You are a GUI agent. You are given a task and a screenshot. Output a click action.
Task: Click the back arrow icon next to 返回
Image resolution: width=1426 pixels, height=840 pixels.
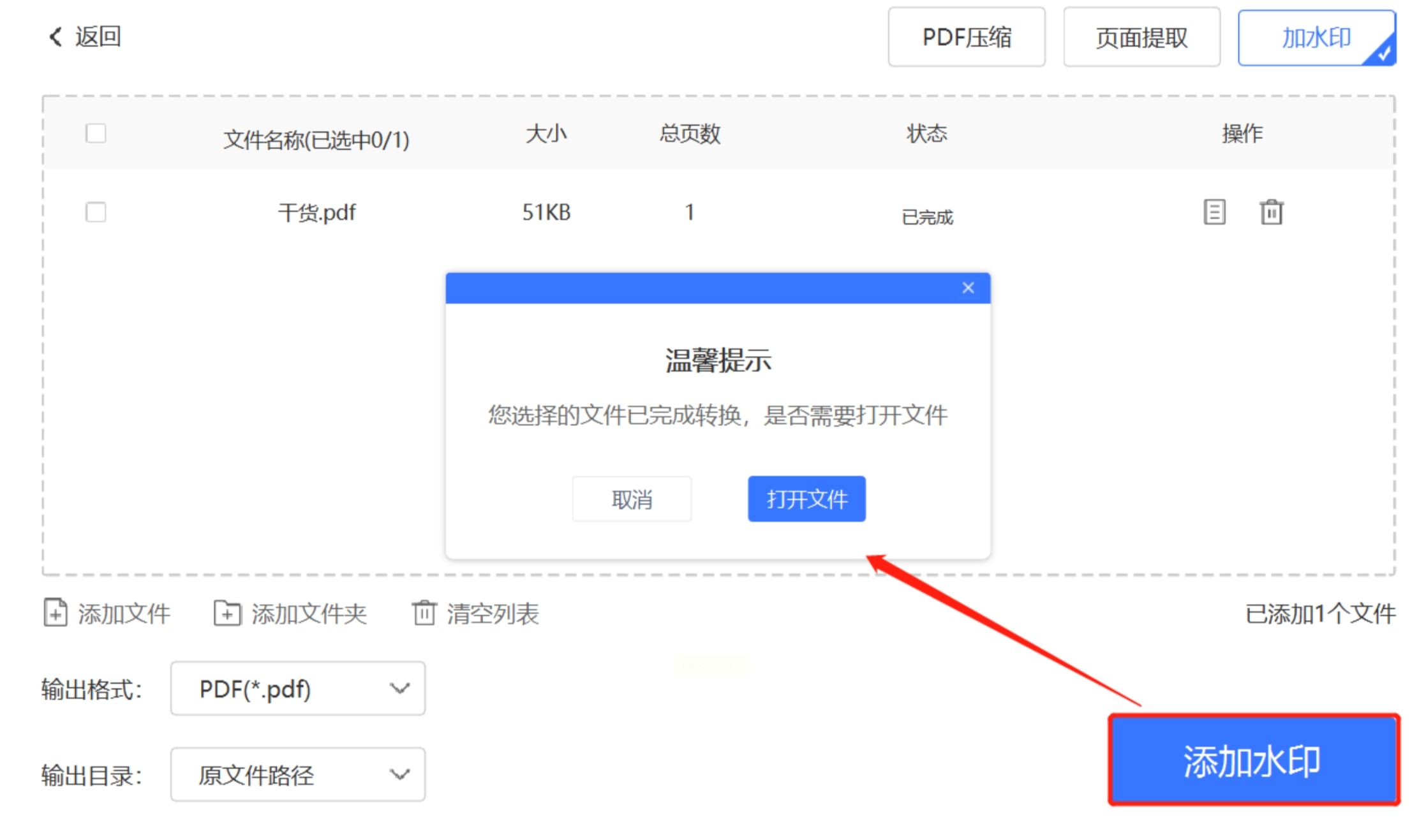(56, 36)
